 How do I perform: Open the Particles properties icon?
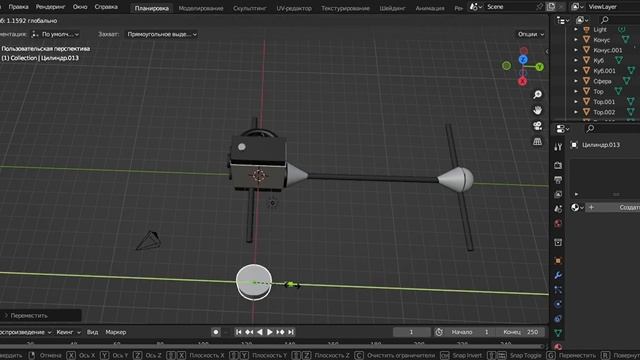558,290
